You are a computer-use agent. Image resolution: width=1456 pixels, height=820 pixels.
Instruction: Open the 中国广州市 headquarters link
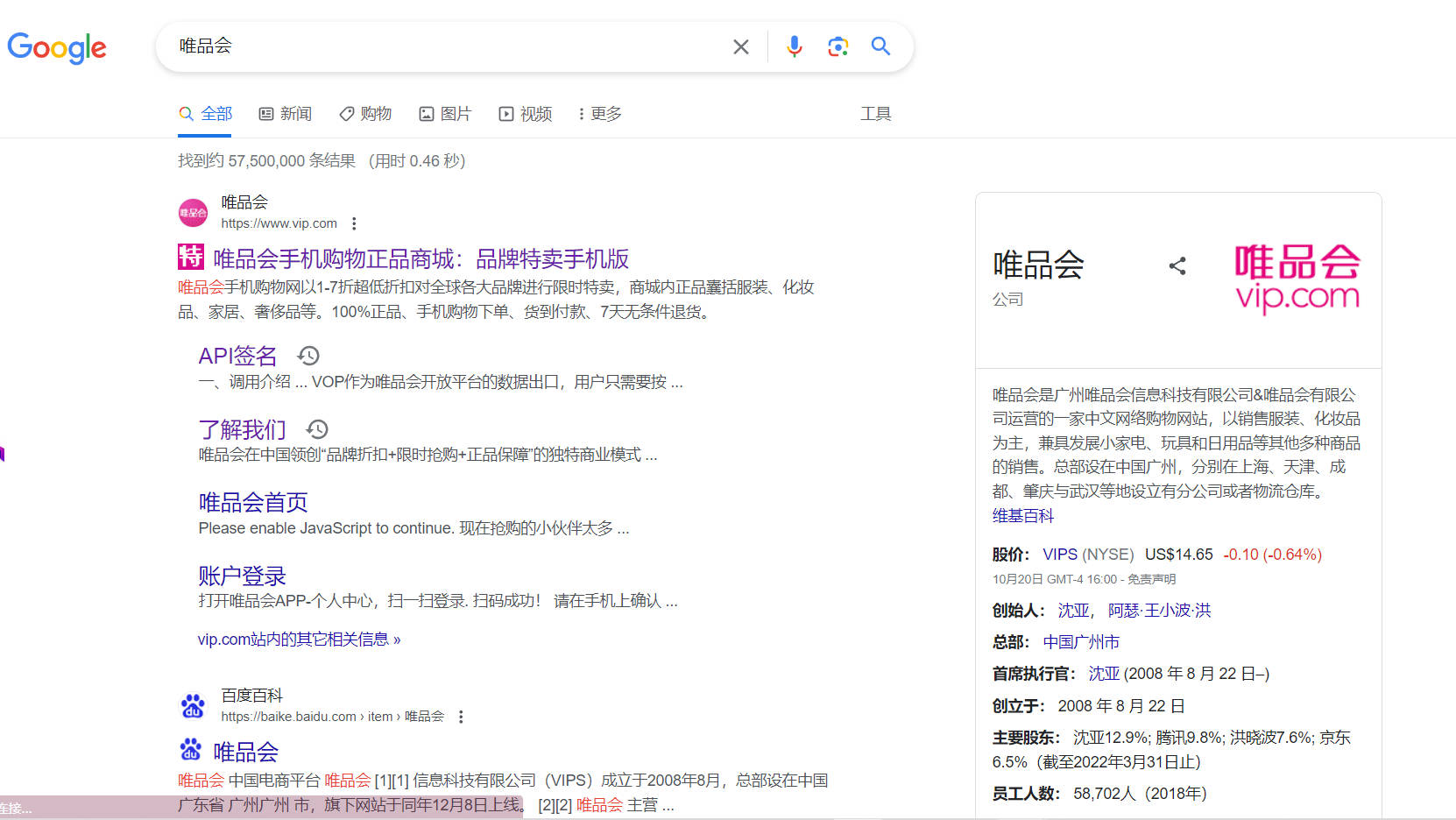(1081, 642)
